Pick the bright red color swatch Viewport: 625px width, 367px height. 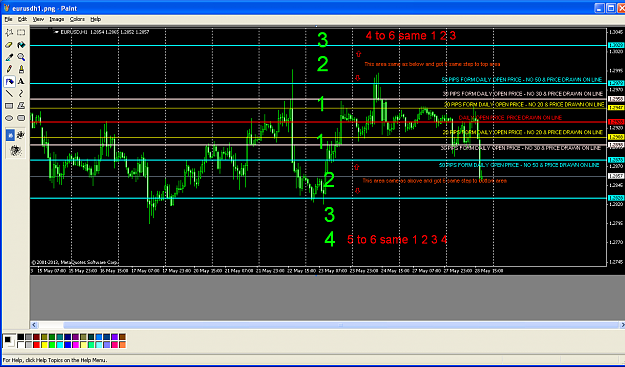click(36, 345)
